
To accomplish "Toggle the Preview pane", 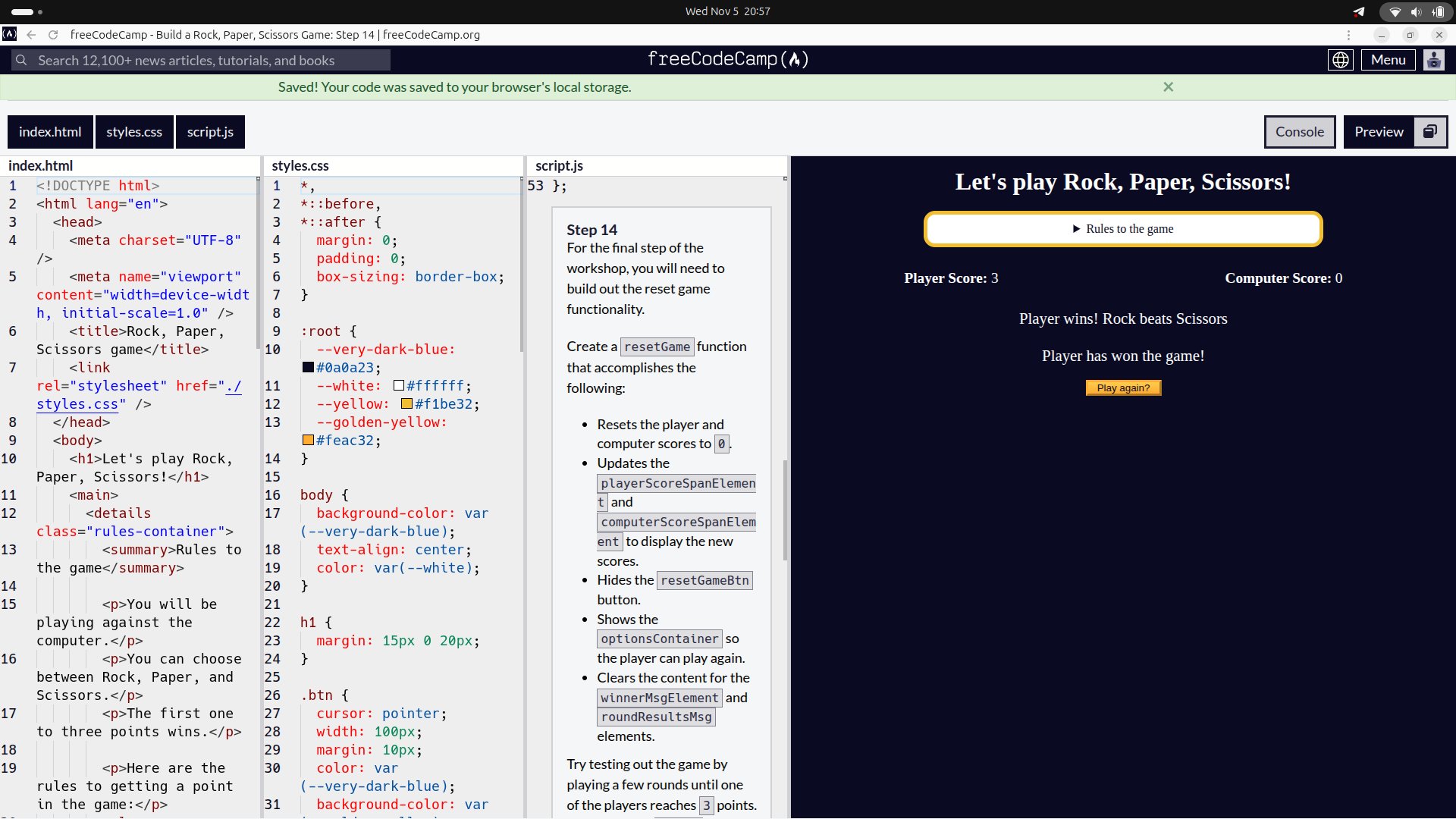I will click(1378, 132).
